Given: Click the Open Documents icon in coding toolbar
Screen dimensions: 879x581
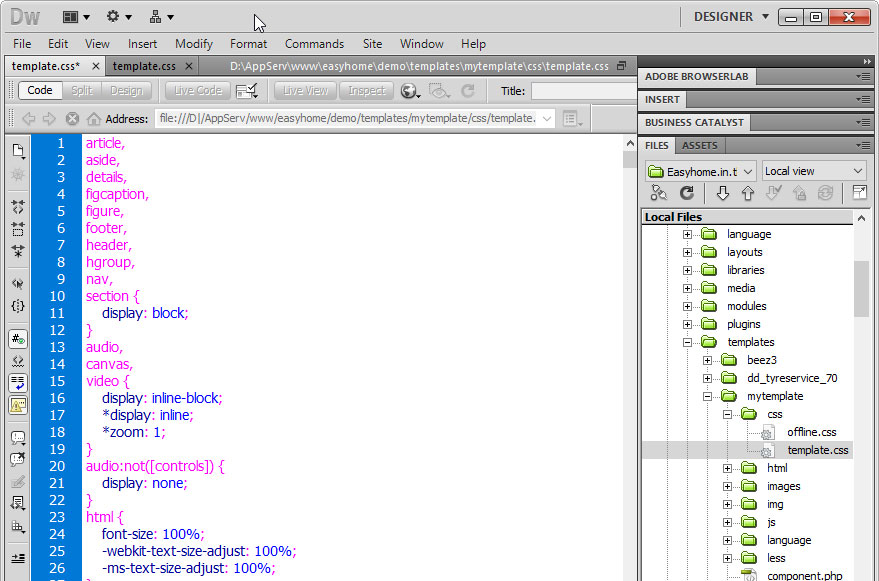Looking at the screenshot, I should tap(18, 151).
